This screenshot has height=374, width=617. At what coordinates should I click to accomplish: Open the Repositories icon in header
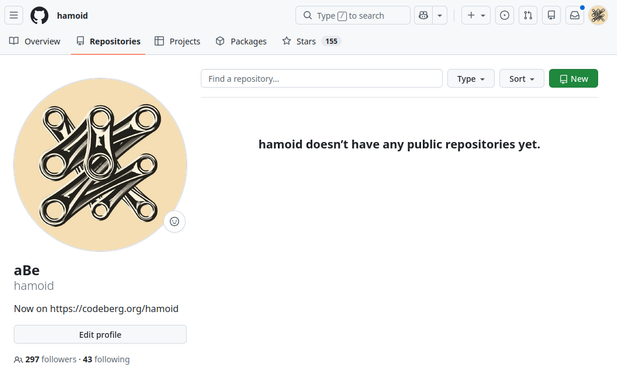pyautogui.click(x=551, y=15)
